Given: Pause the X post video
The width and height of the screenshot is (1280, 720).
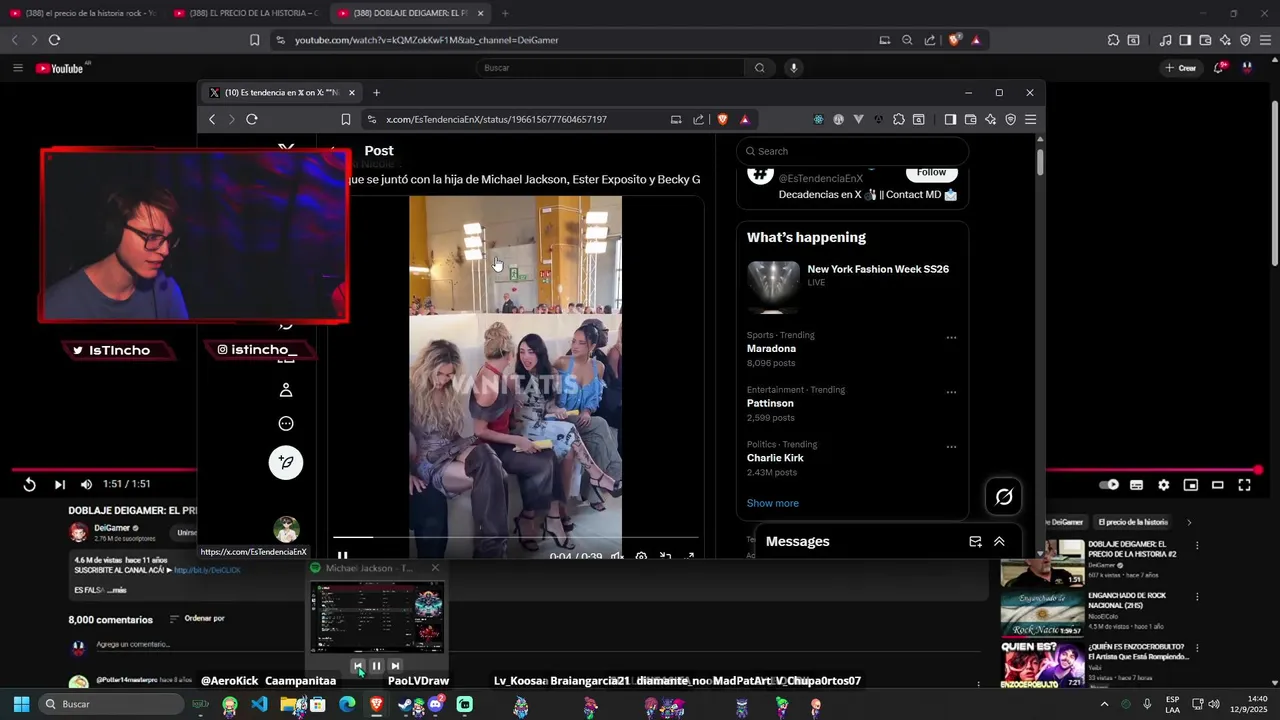Looking at the screenshot, I should (x=342, y=556).
